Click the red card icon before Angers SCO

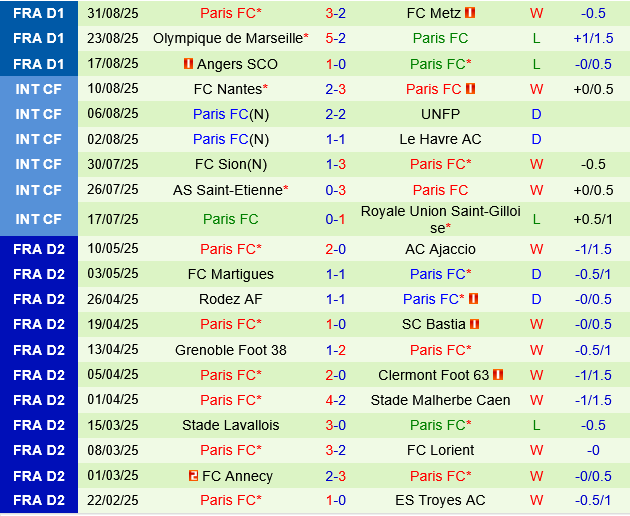click(x=188, y=64)
